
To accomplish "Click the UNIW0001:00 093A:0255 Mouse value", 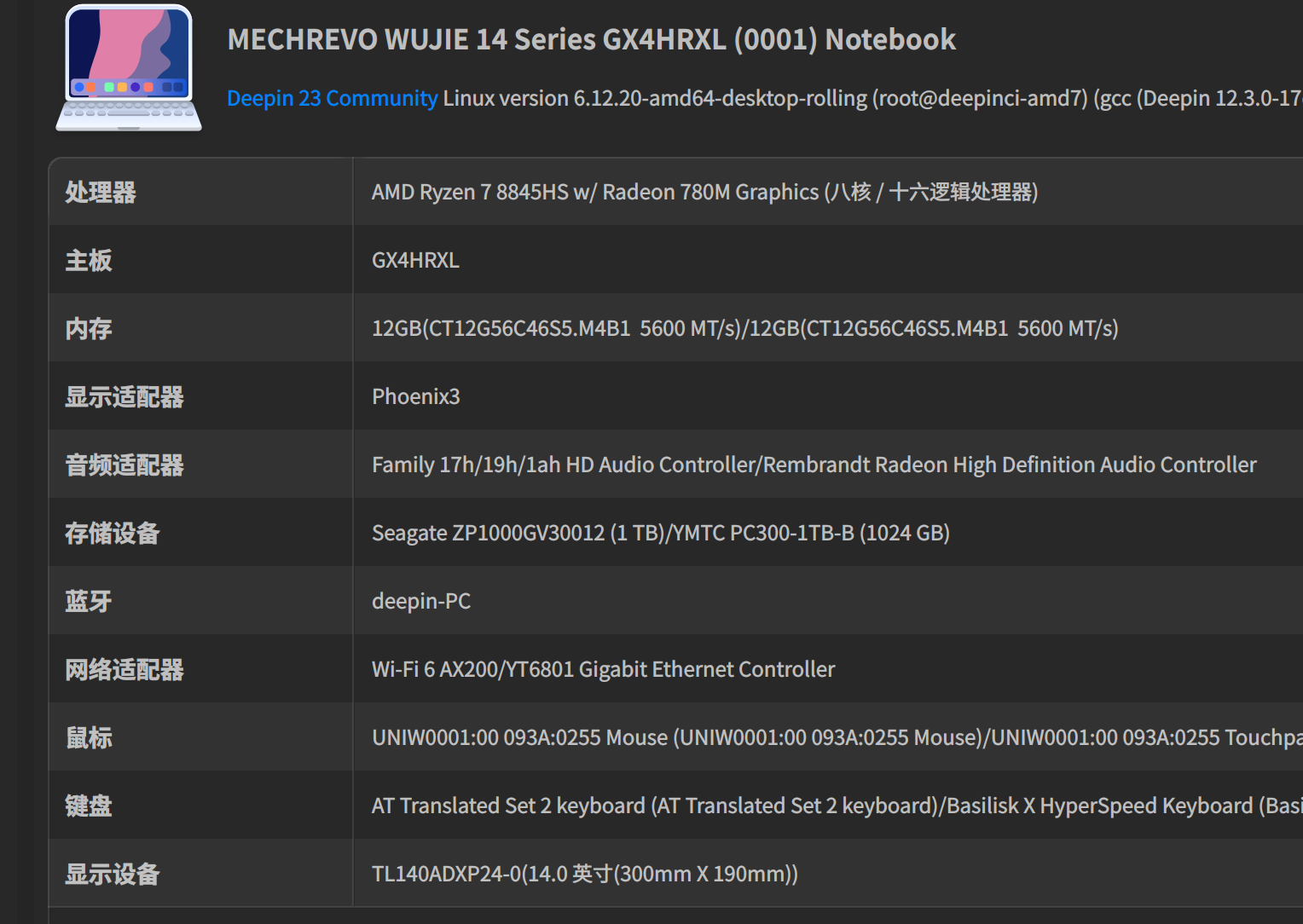I will [x=837, y=737].
